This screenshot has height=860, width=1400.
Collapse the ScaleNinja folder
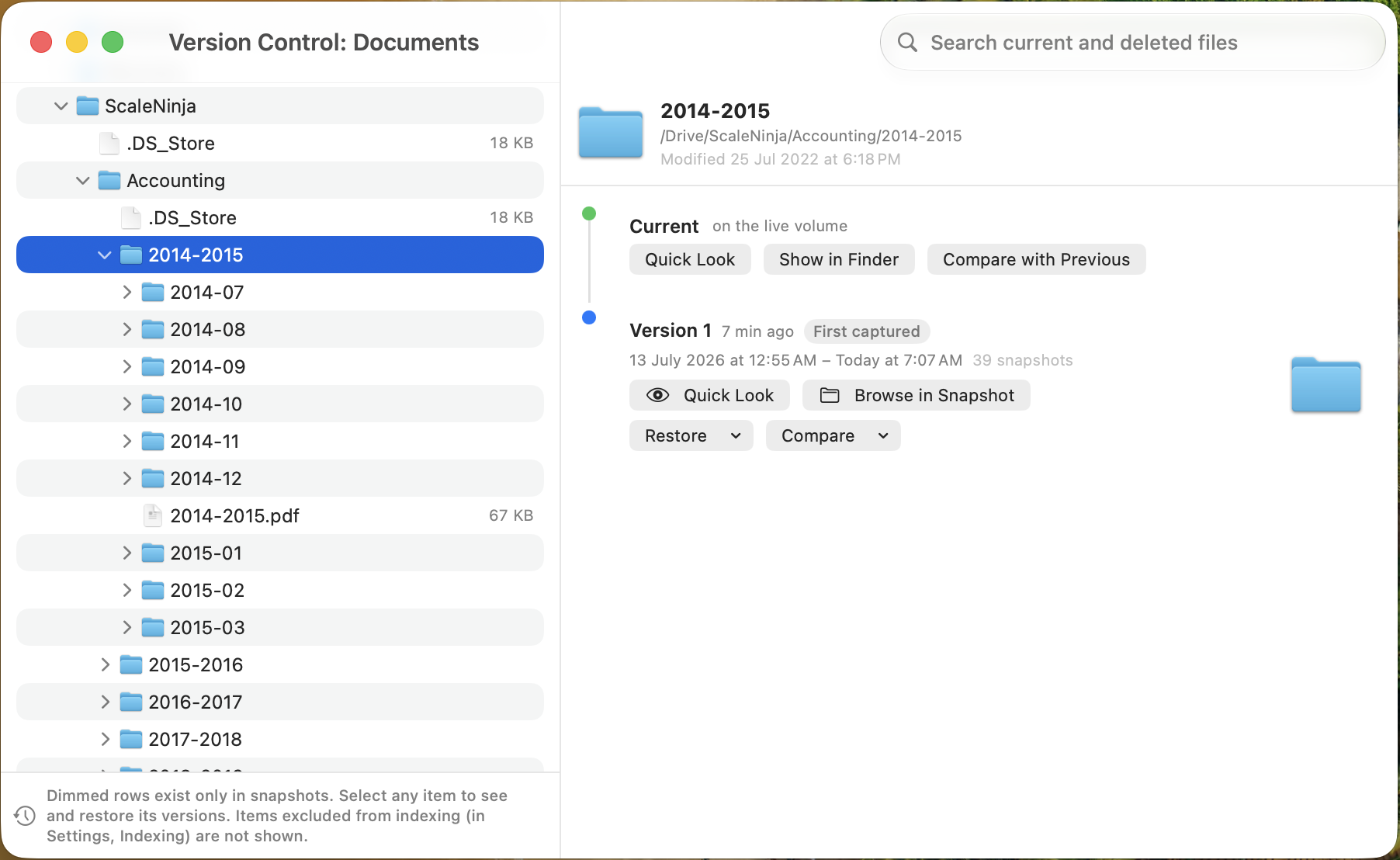pyautogui.click(x=61, y=106)
